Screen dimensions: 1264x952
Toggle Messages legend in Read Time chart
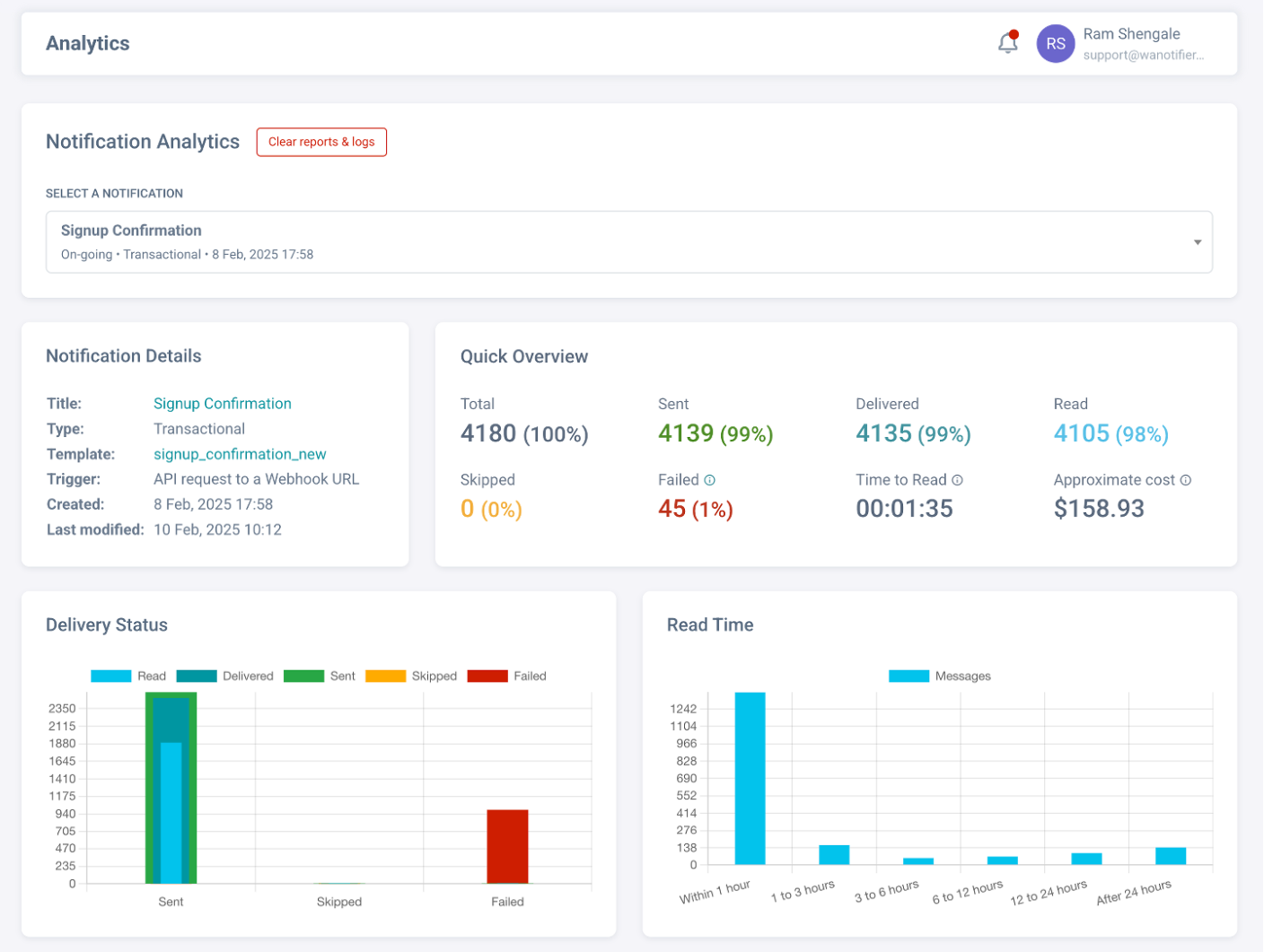939,676
